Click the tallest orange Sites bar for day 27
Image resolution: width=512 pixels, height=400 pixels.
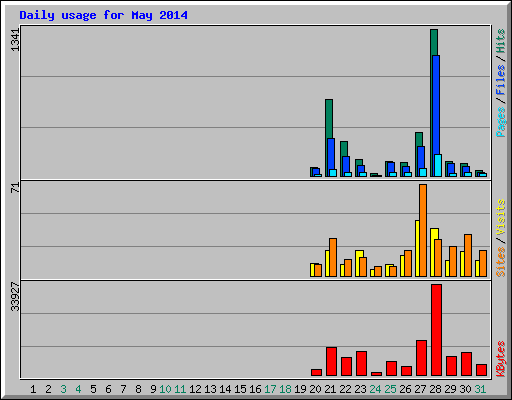[x=423, y=230]
